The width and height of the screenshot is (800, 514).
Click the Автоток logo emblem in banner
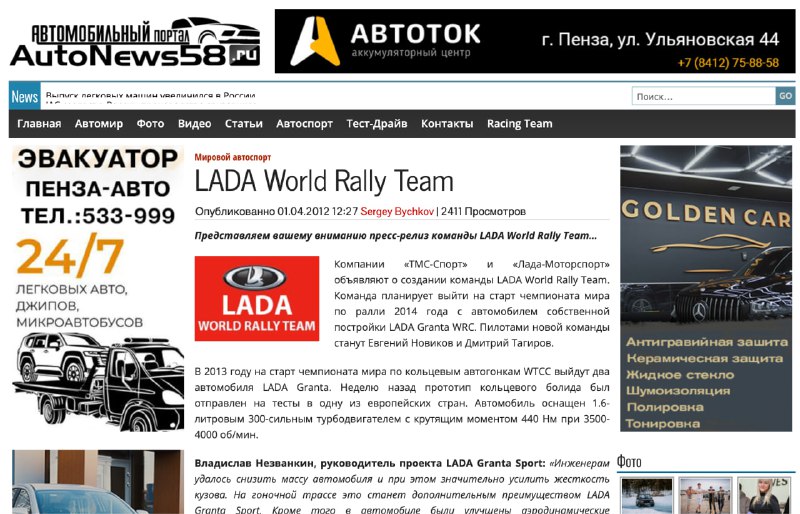[315, 41]
